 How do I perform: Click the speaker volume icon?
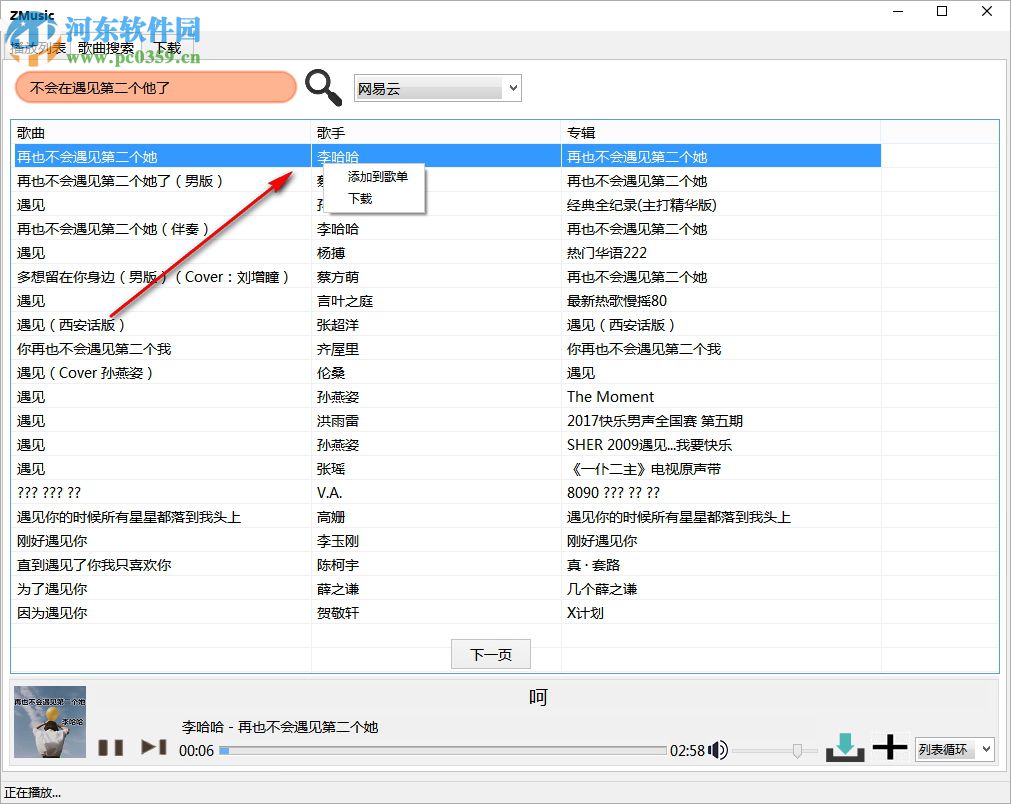pyautogui.click(x=717, y=748)
